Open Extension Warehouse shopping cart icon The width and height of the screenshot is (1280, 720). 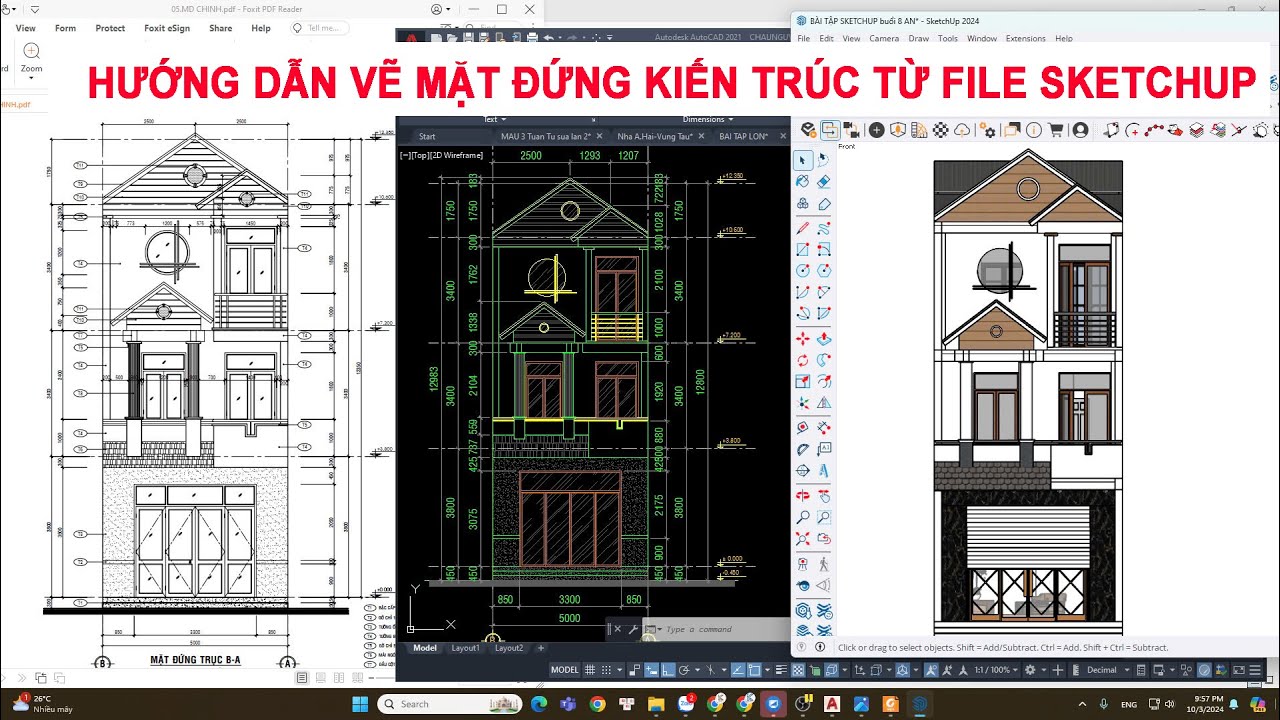coord(1056,130)
